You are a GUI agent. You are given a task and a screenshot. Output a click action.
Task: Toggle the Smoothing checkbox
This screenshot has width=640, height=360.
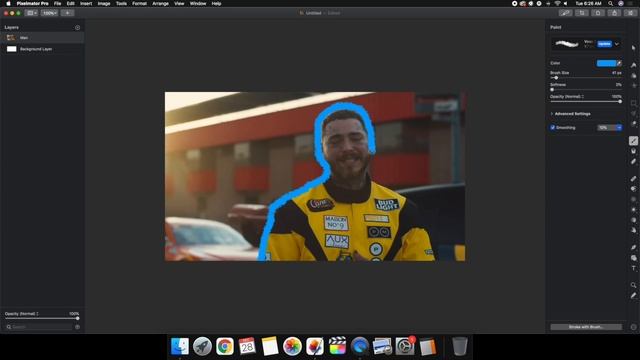pos(553,127)
